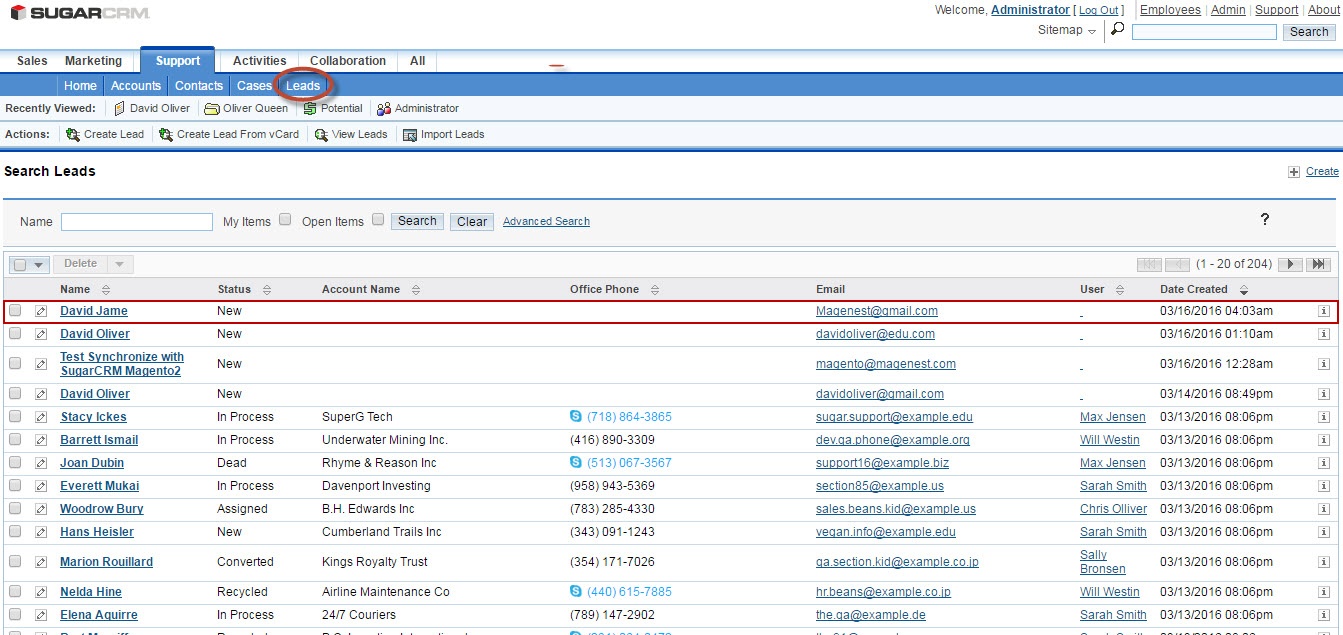Enable the My Items checkbox
Viewport: 1343px width, 635px height.
click(x=285, y=219)
